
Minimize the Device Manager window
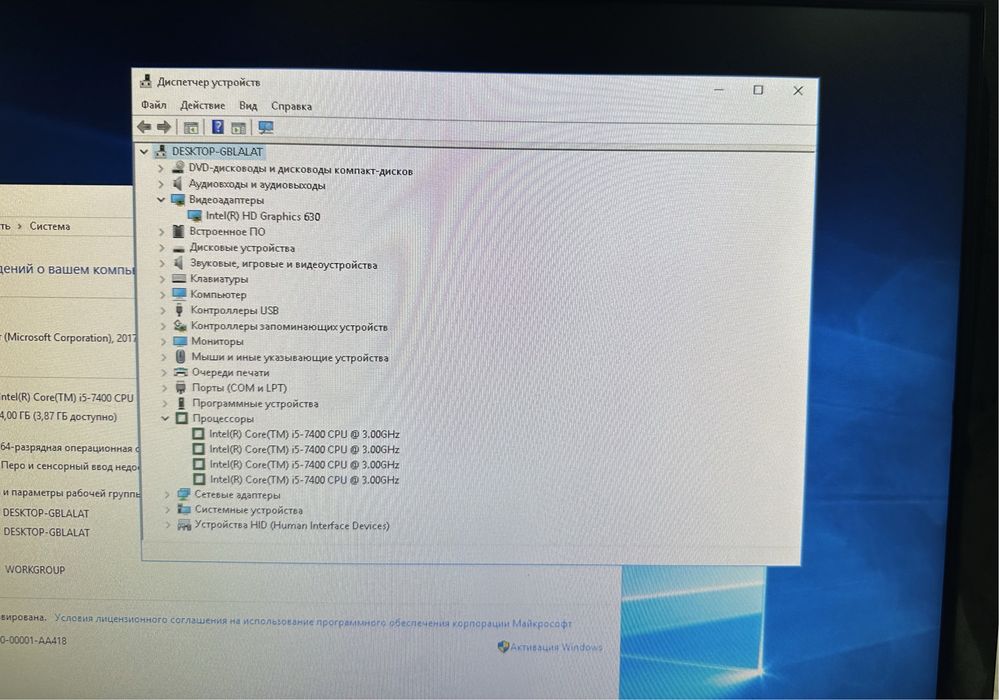(719, 90)
